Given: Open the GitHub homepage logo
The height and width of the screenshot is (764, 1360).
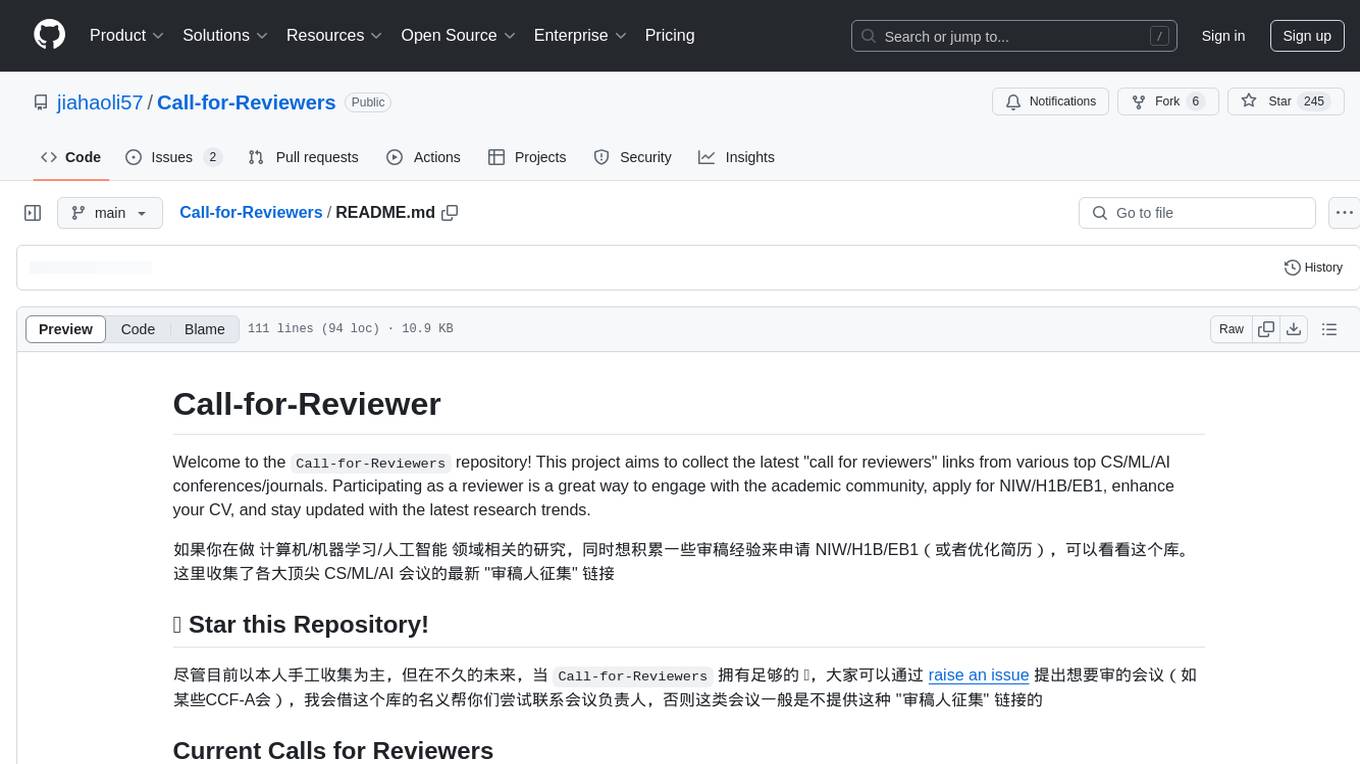Looking at the screenshot, I should tap(49, 35).
